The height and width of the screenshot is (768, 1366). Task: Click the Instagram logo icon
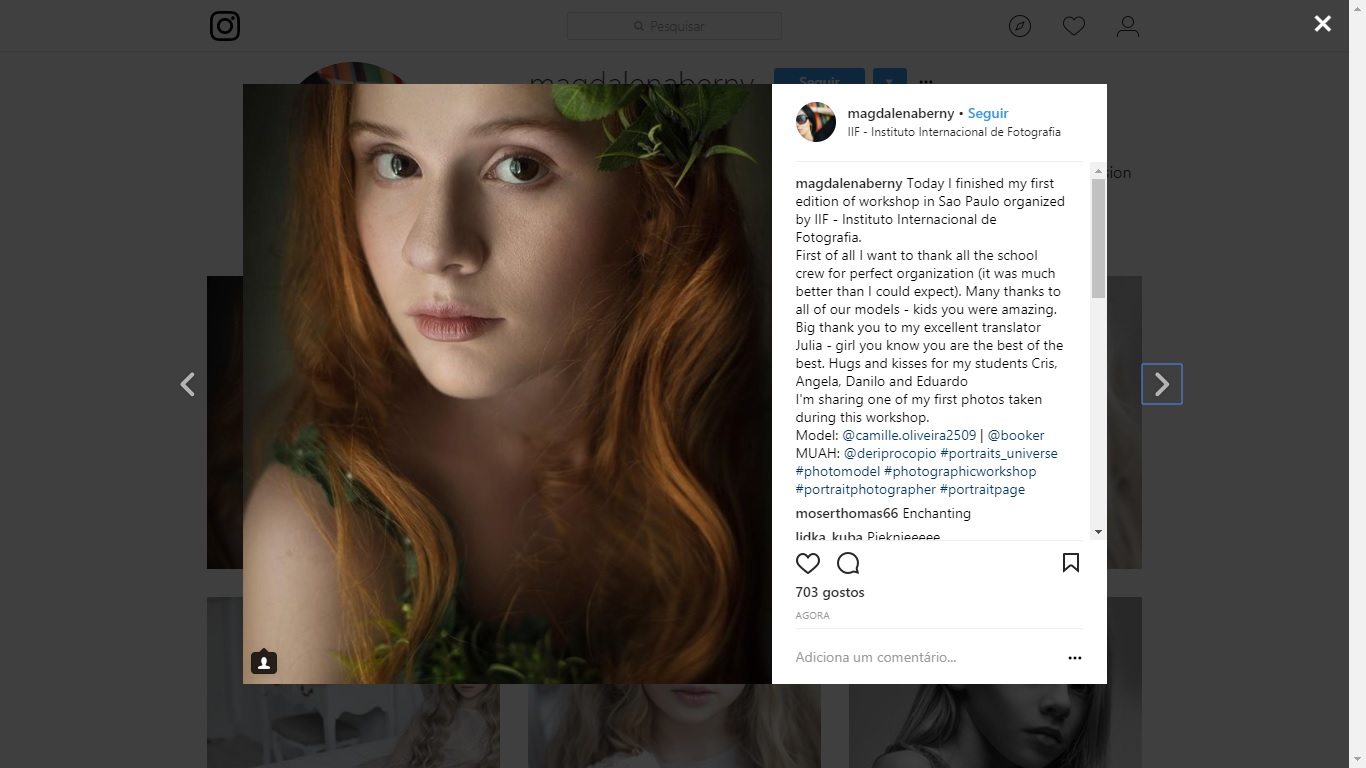tap(225, 26)
